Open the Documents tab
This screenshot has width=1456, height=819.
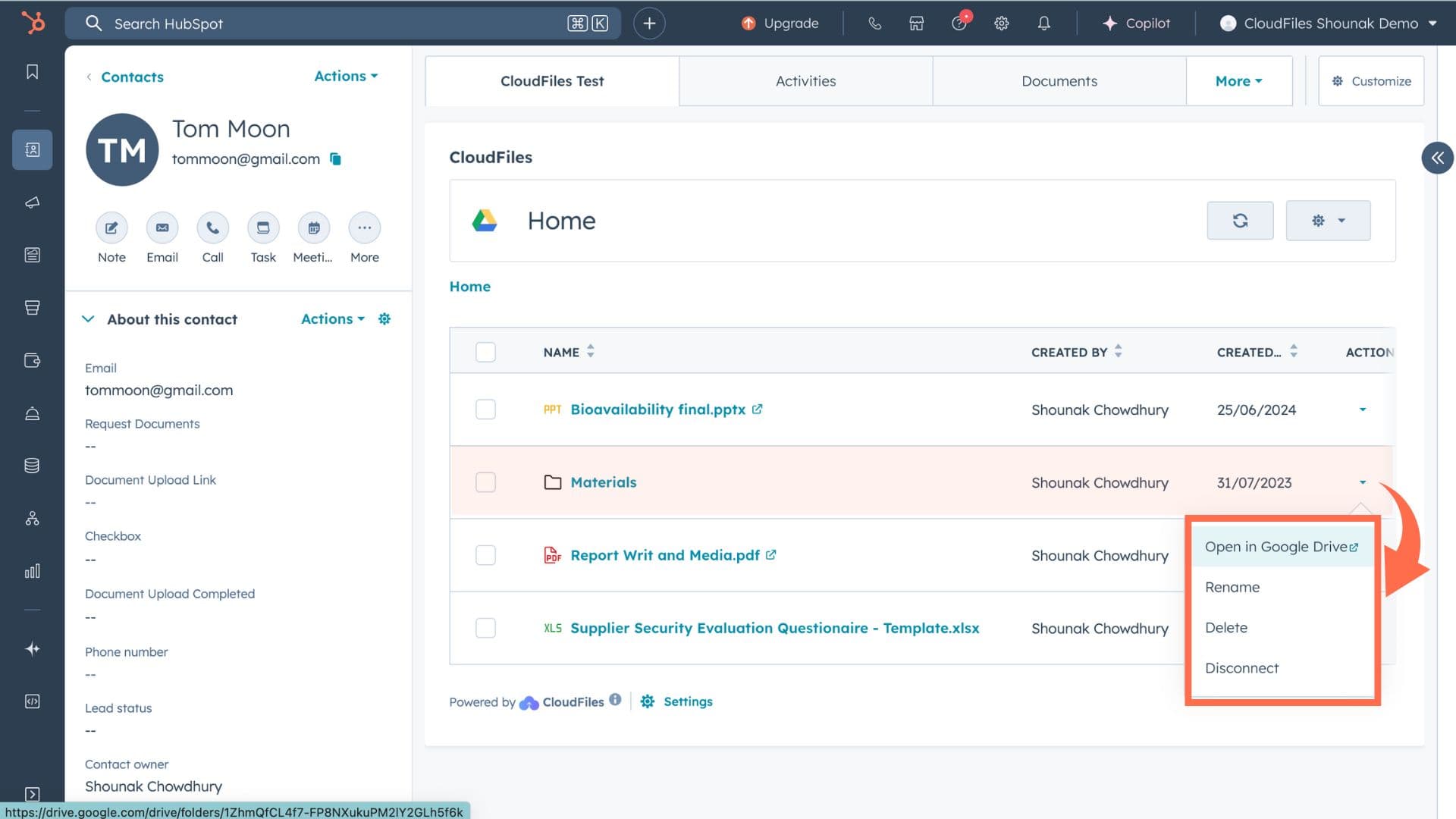(1059, 80)
